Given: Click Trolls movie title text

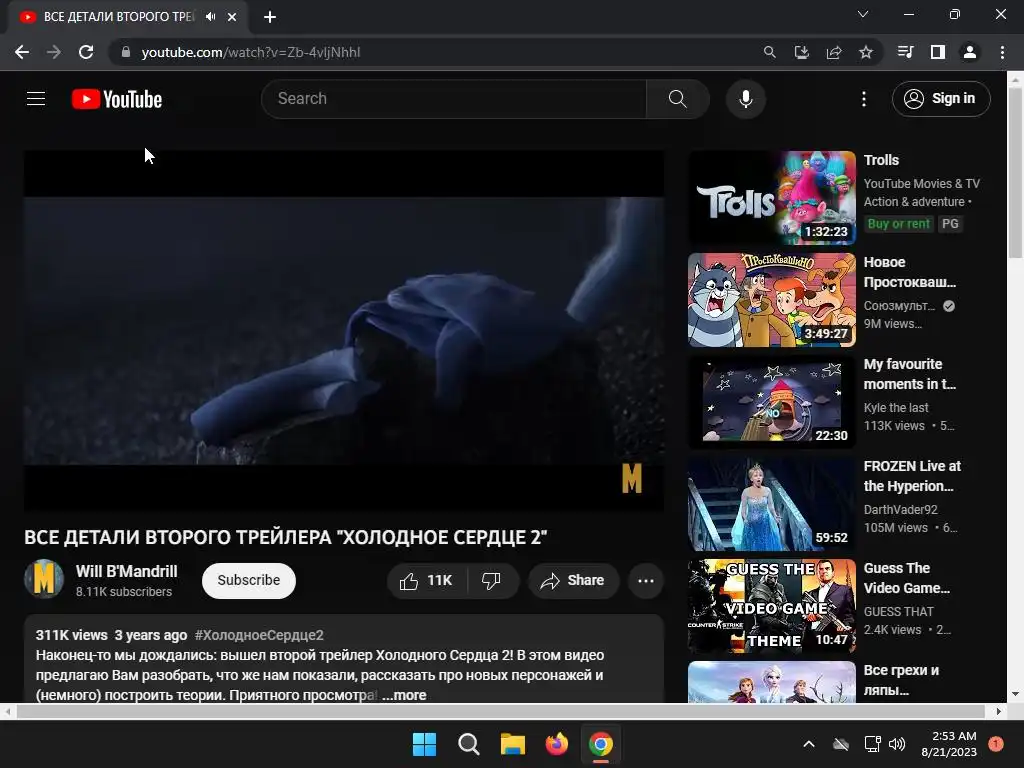Looking at the screenshot, I should tap(882, 160).
